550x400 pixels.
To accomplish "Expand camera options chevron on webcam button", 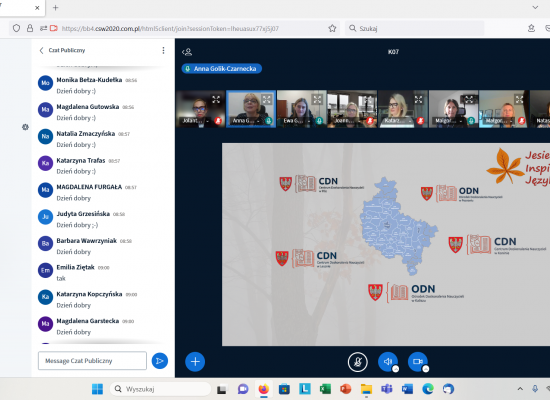I will (x=425, y=369).
